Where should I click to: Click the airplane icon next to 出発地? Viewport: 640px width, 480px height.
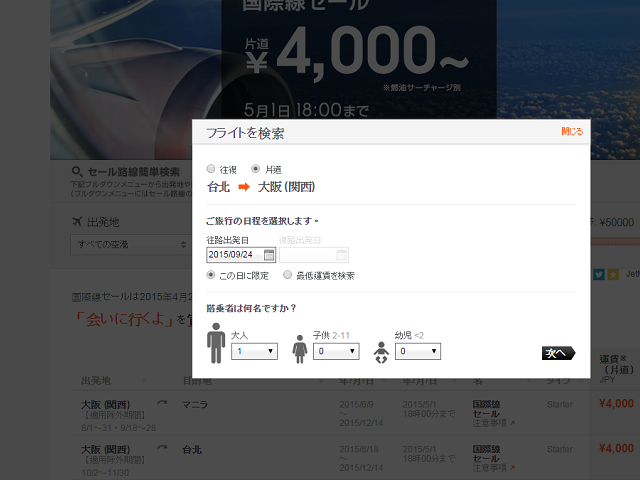77,222
